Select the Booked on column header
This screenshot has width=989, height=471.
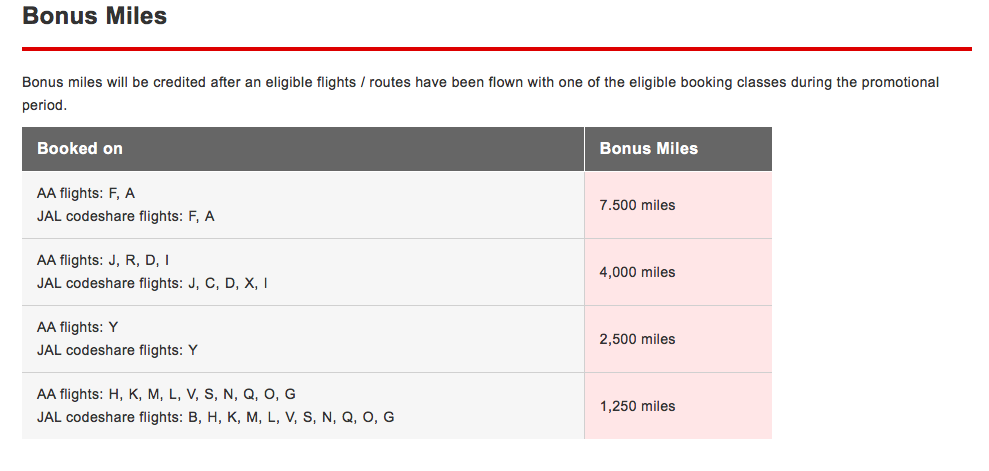point(303,149)
